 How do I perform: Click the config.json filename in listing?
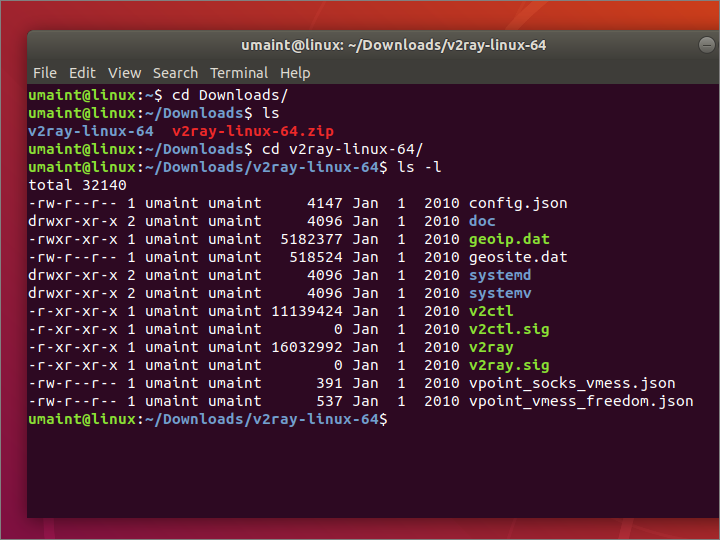click(517, 203)
